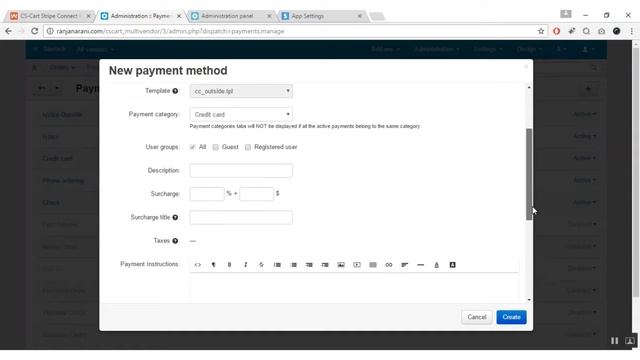Image resolution: width=640 pixels, height=360 pixels.
Task: Click the dialog scroll up arrow
Action: click(x=529, y=87)
